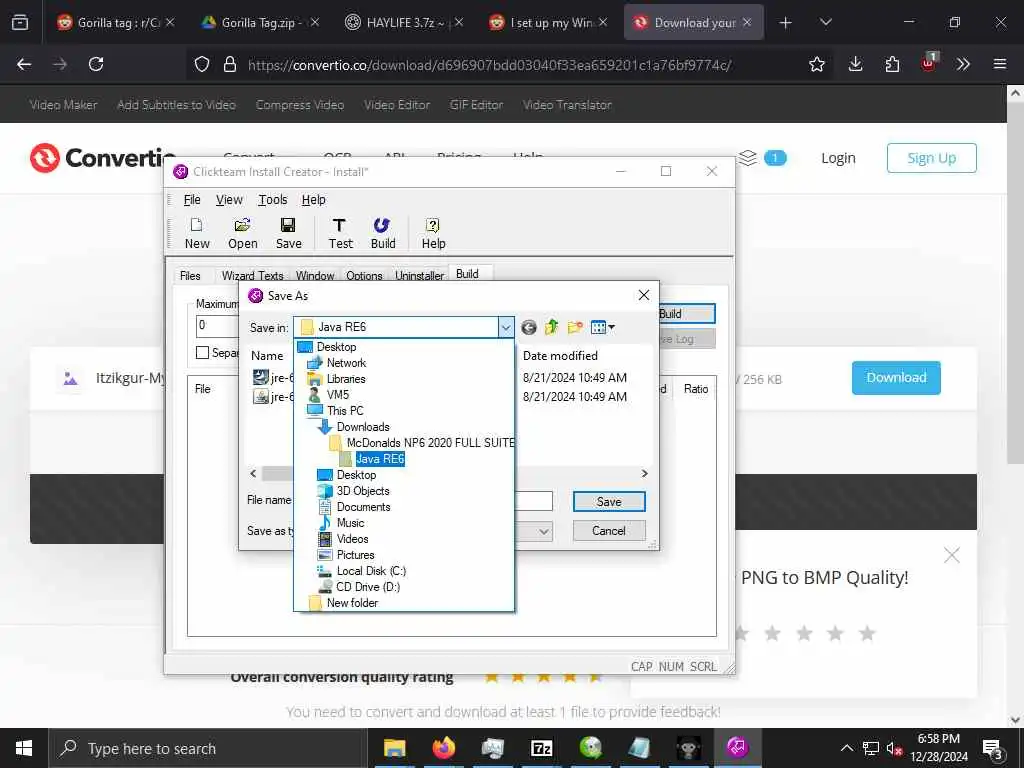1024x768 pixels.
Task: Open the View menu in Install Creator
Action: pyautogui.click(x=229, y=200)
